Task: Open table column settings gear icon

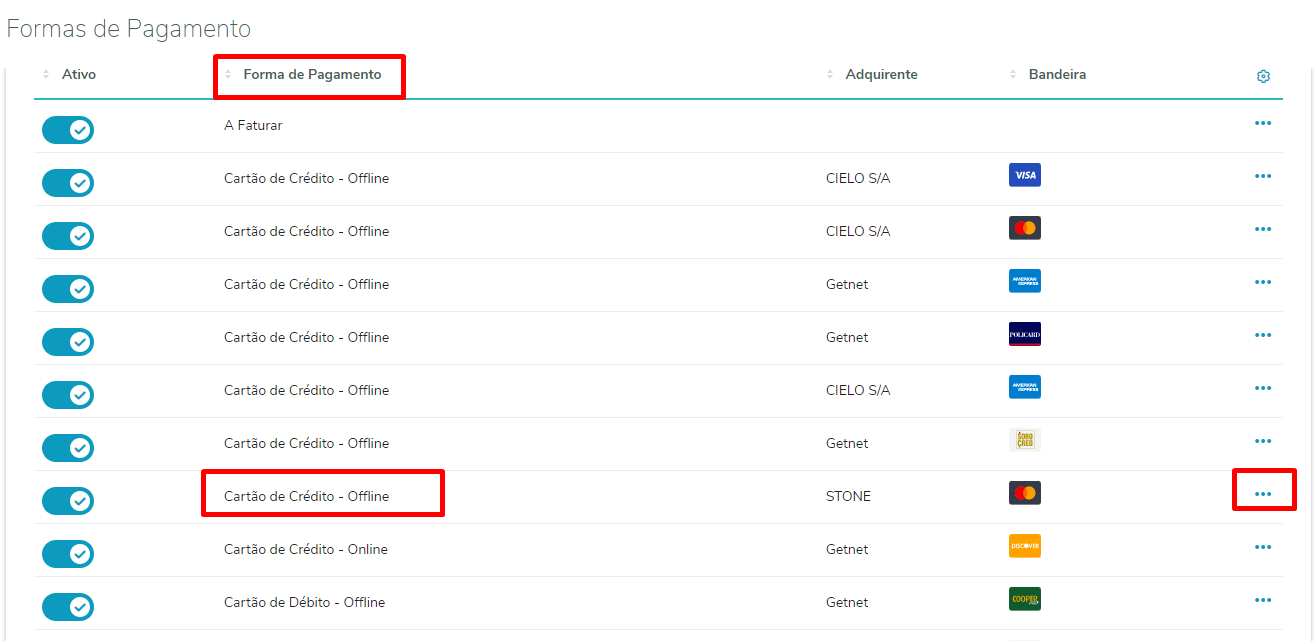Action: [x=1263, y=76]
